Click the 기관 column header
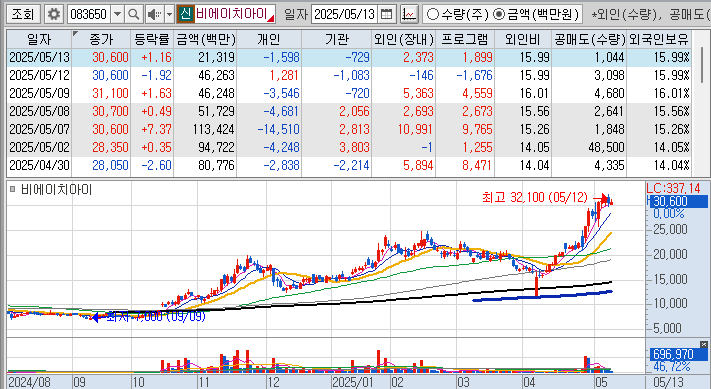 (336, 39)
